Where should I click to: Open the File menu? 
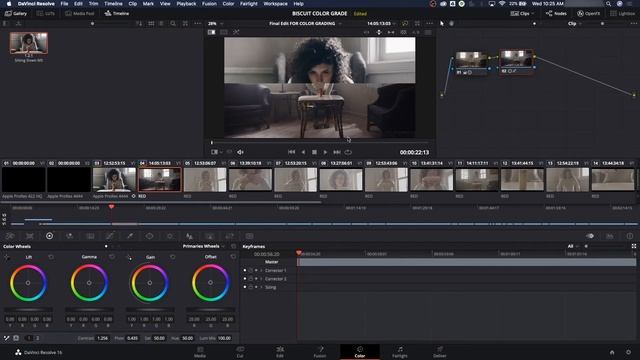(x=64, y=4)
